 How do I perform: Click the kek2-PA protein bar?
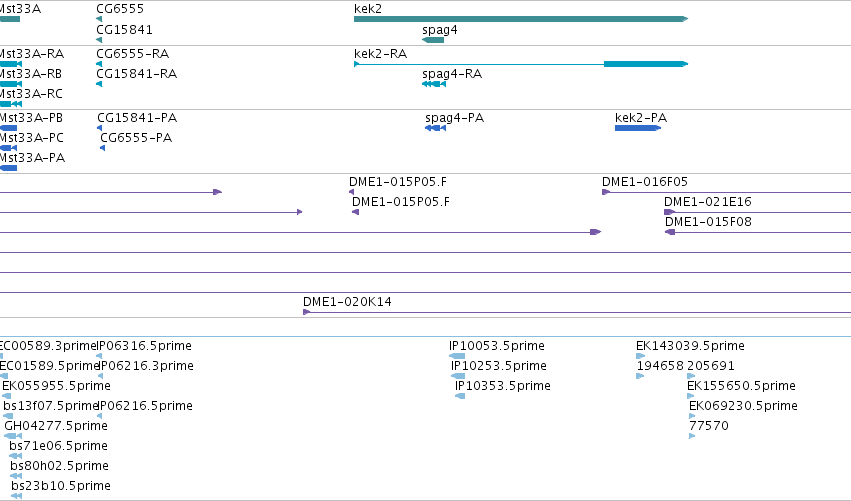(638, 128)
